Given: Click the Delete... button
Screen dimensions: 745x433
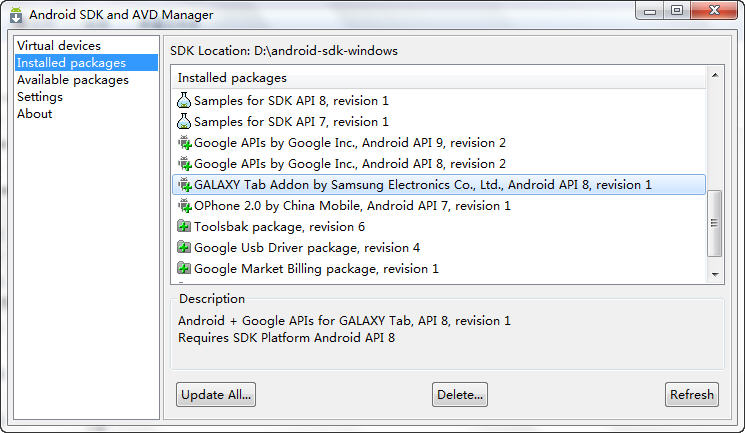Looking at the screenshot, I should pyautogui.click(x=460, y=395).
